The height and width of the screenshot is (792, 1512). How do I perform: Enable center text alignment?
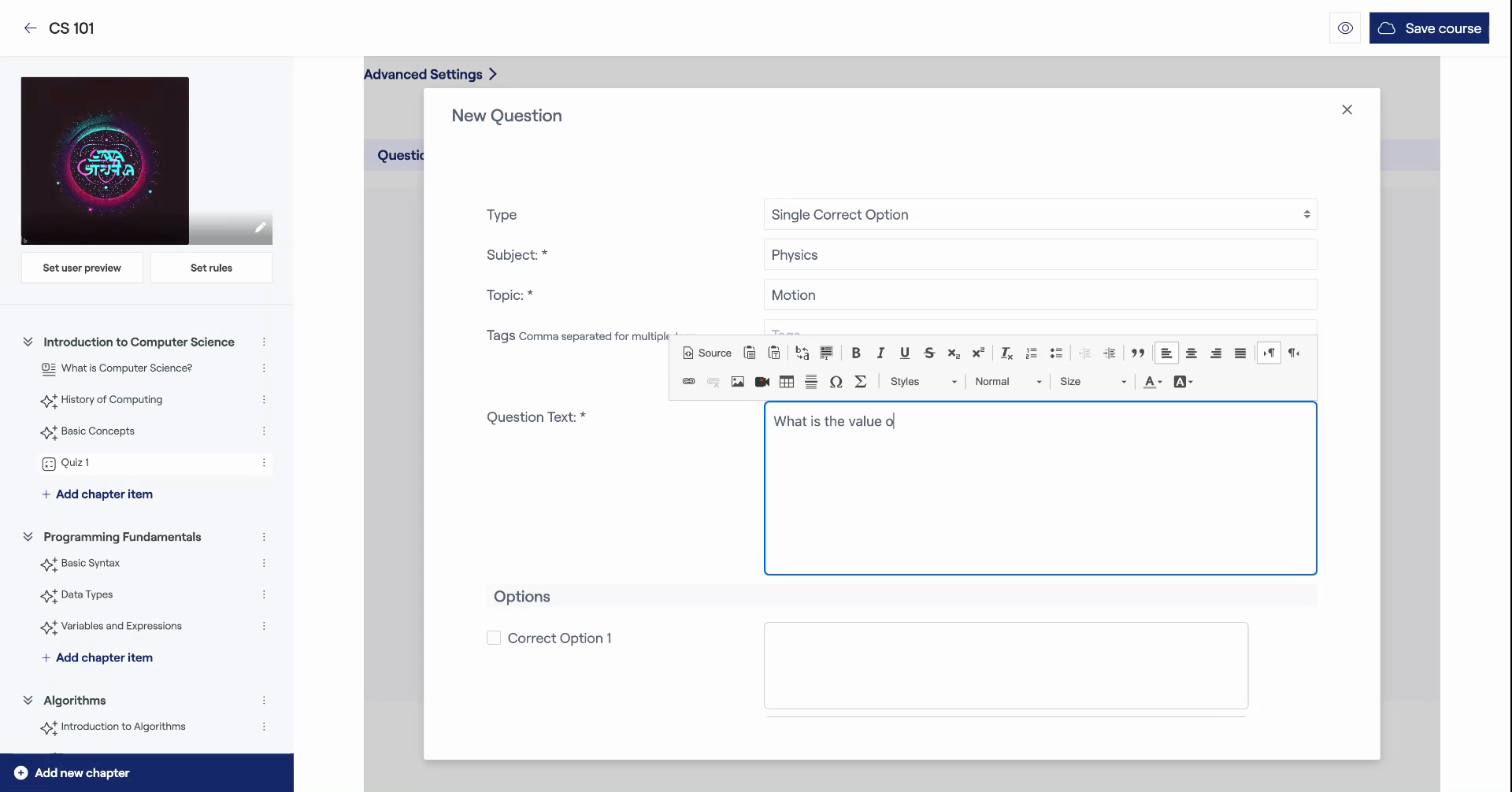coord(1191,353)
